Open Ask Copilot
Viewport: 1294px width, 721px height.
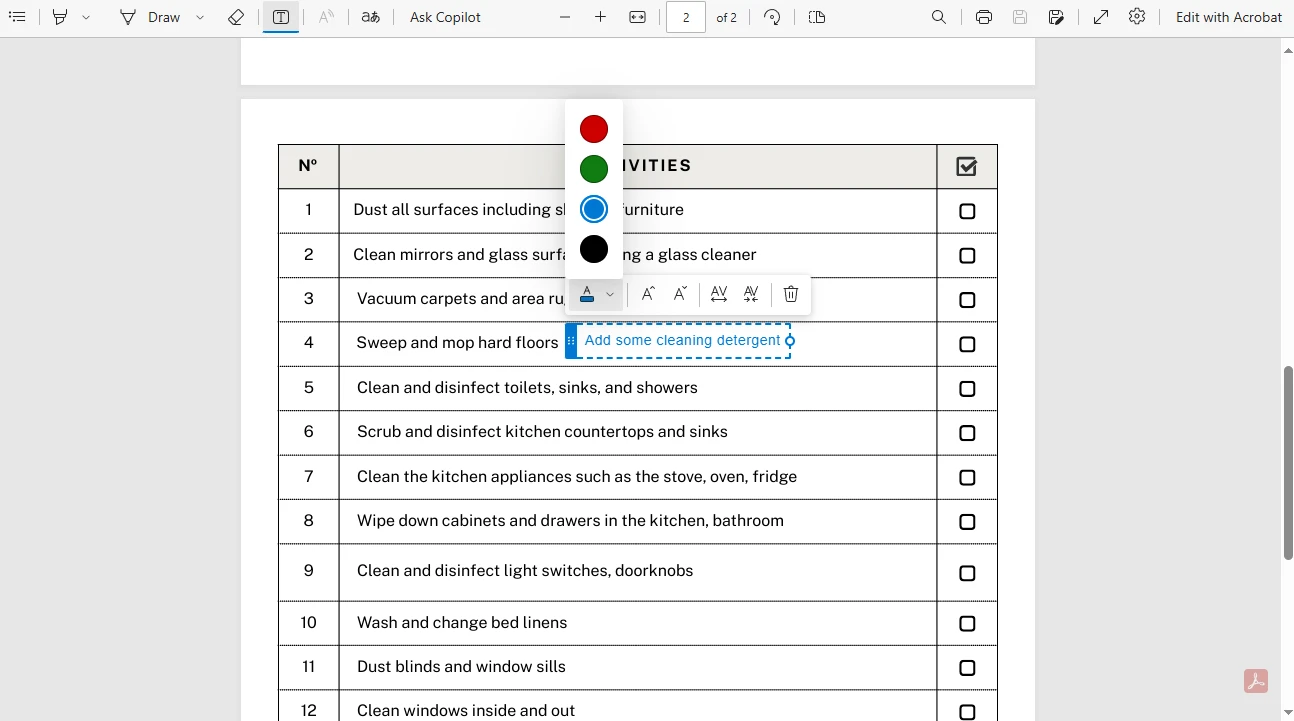445,17
